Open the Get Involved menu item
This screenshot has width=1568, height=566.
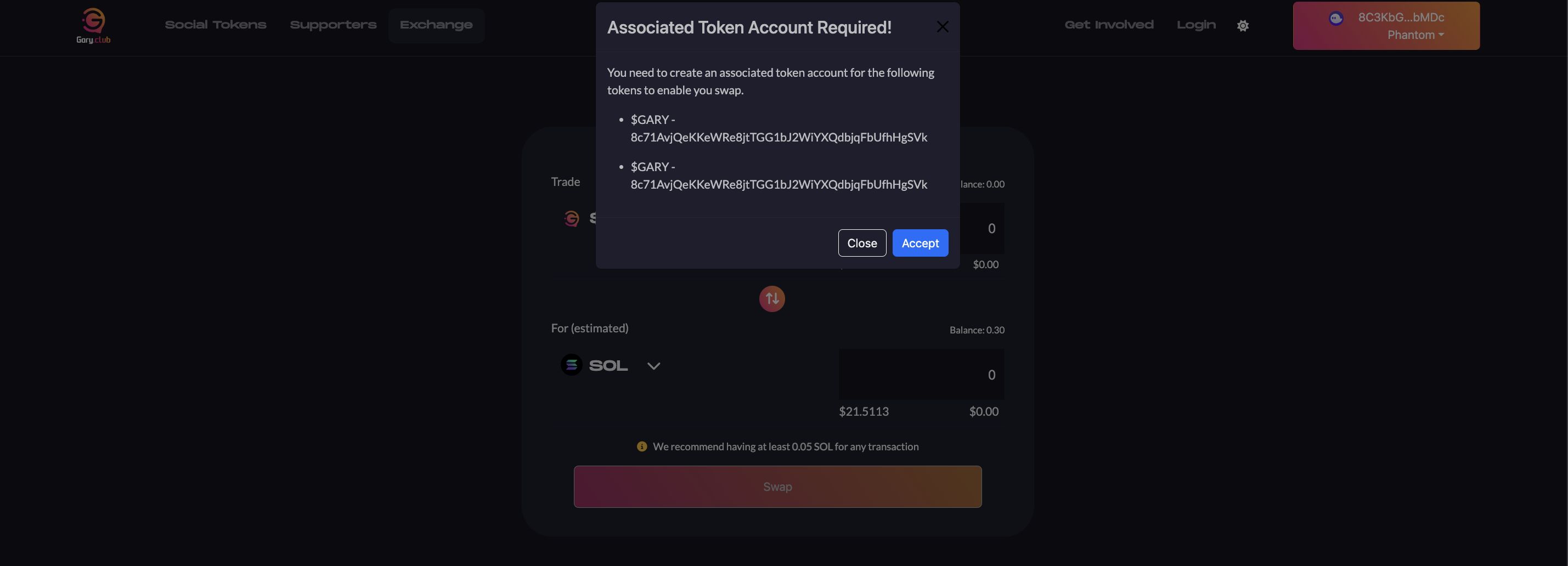pos(1108,25)
